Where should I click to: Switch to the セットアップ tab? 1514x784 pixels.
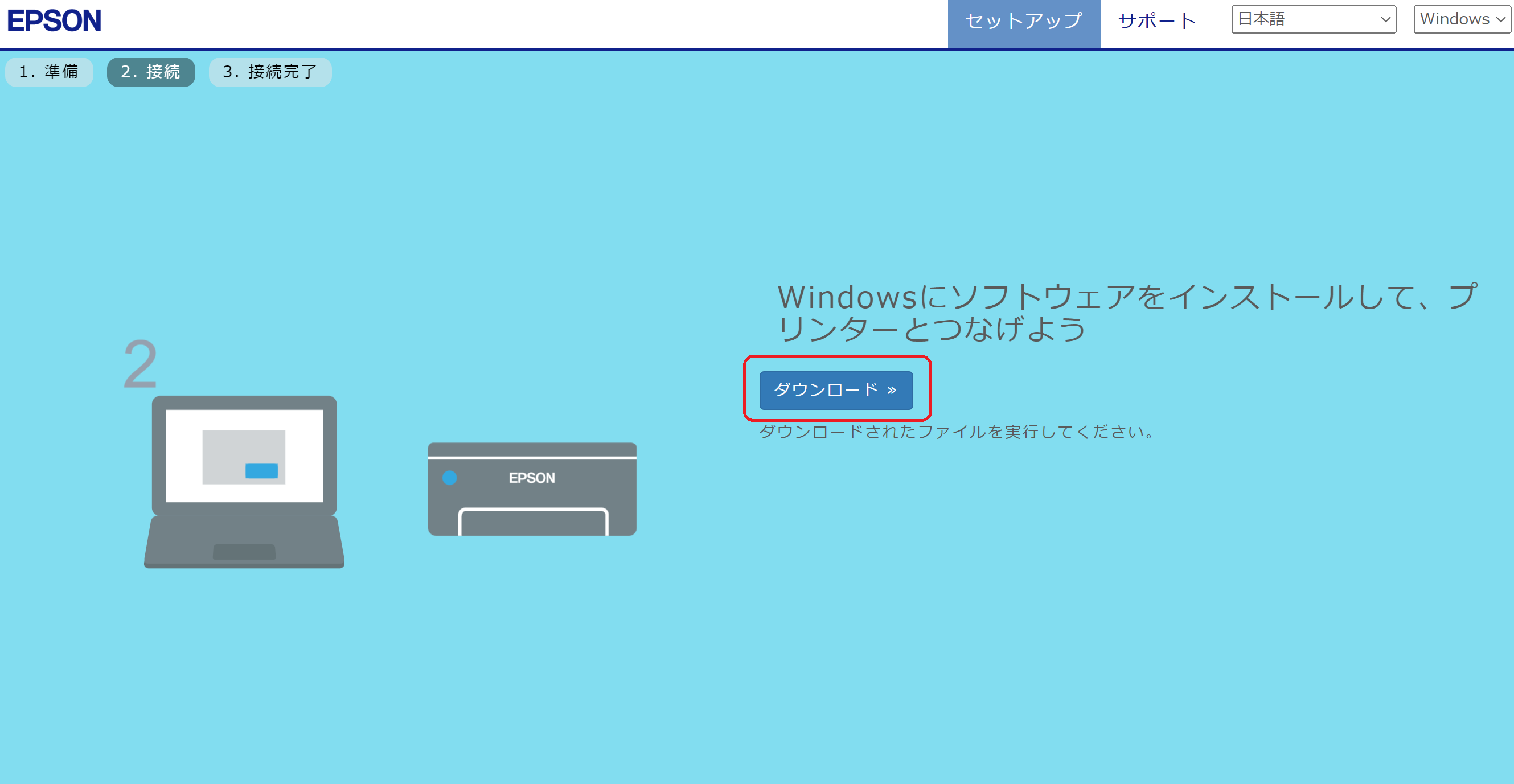pyautogui.click(x=1024, y=22)
